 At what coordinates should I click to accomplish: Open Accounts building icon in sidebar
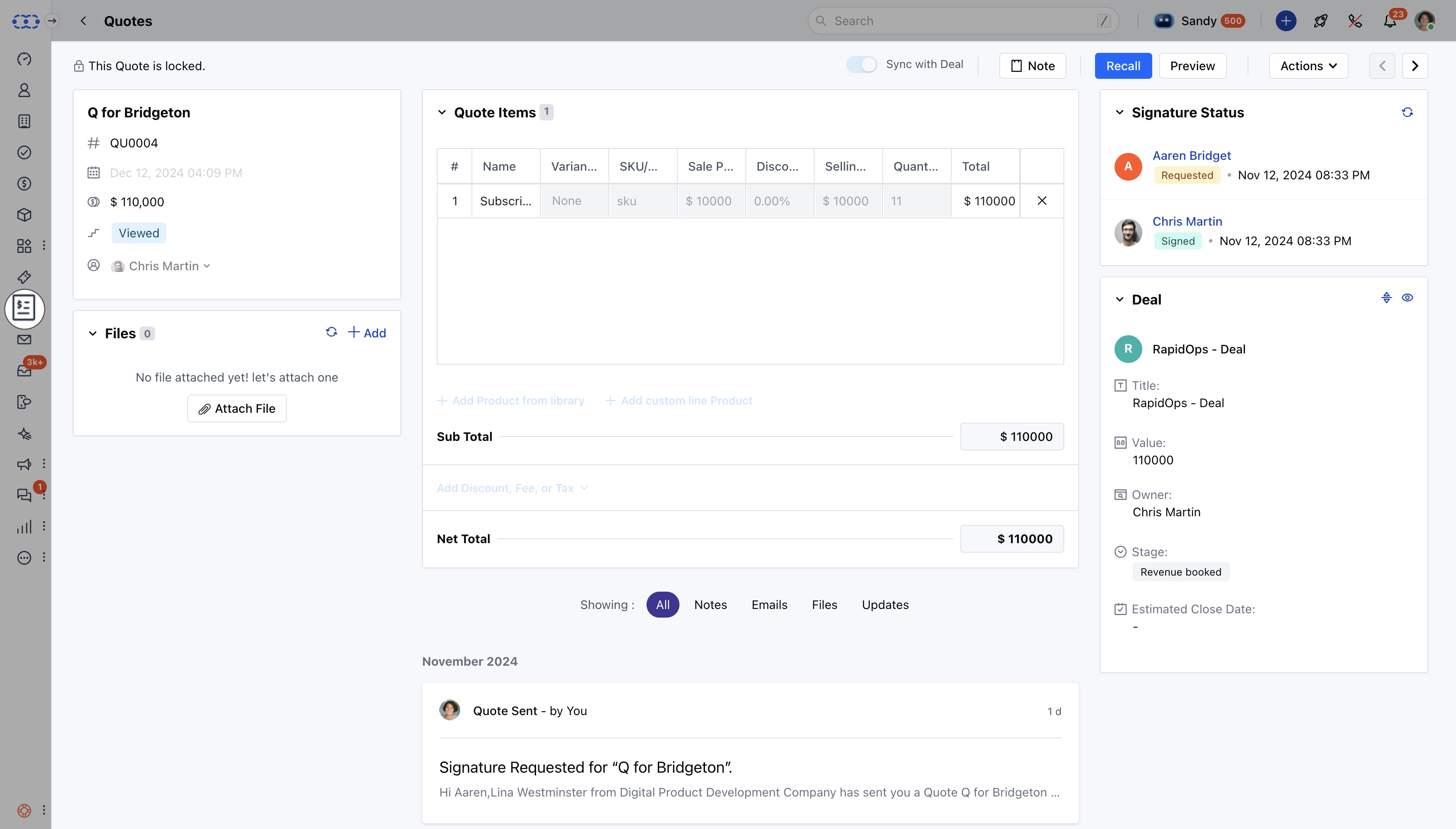pos(24,121)
